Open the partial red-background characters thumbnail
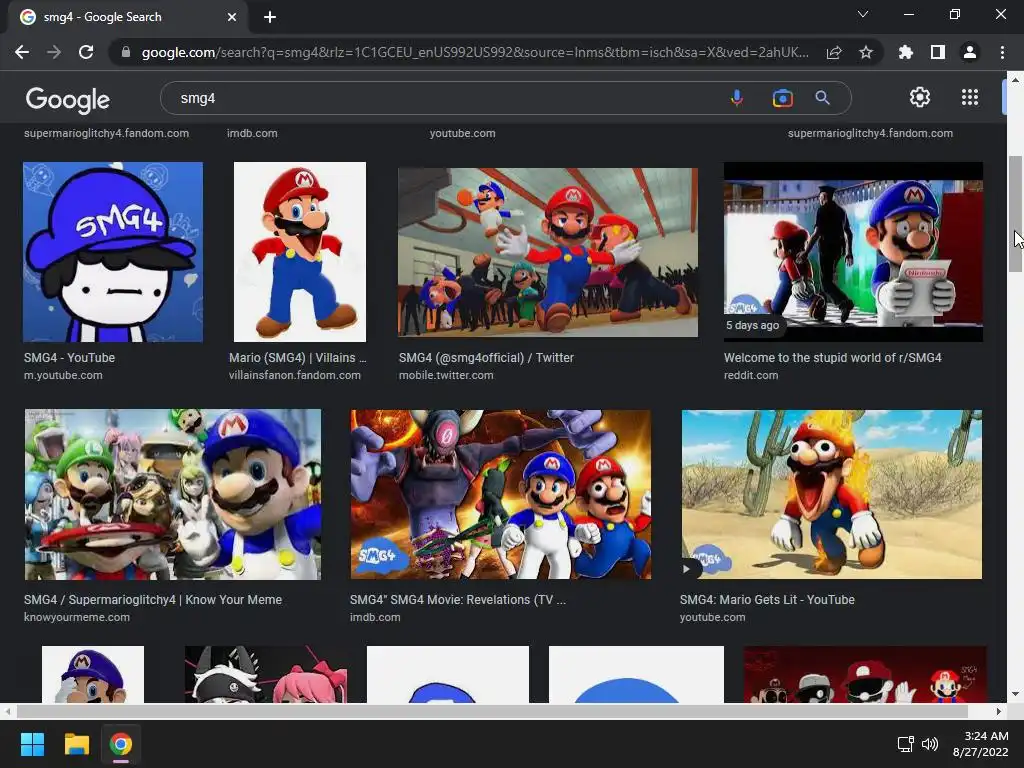Viewport: 1024px width, 768px height. tap(865, 675)
